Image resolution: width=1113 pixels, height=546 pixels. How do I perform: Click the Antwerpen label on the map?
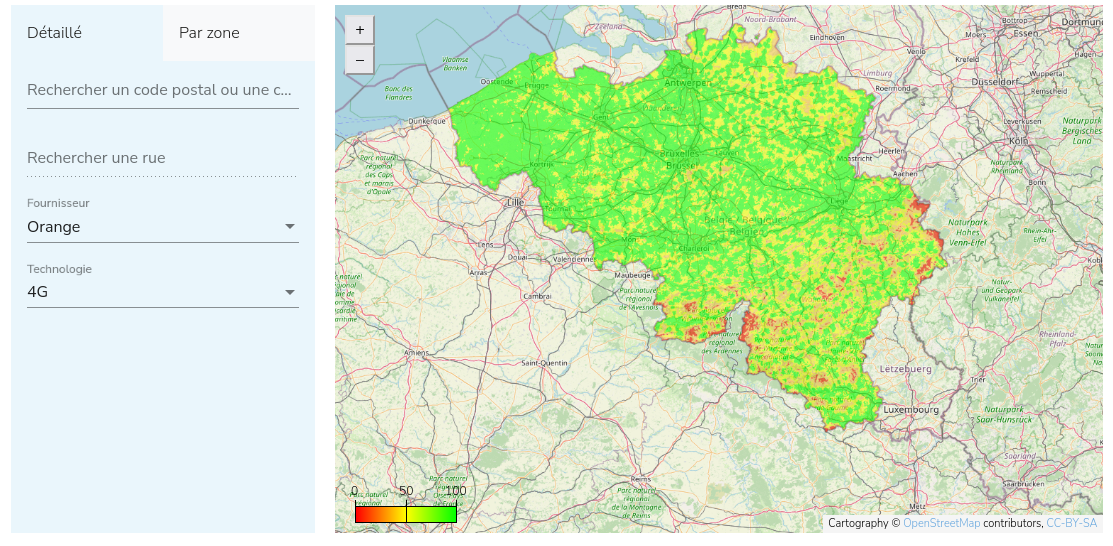point(687,83)
